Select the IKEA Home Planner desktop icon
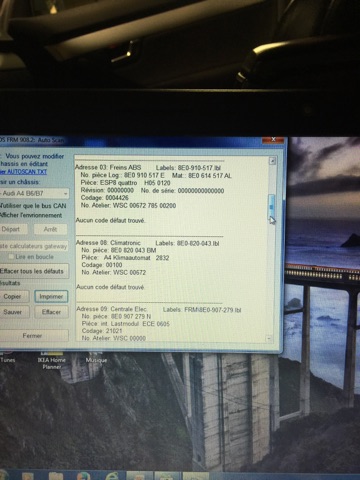 point(51,359)
